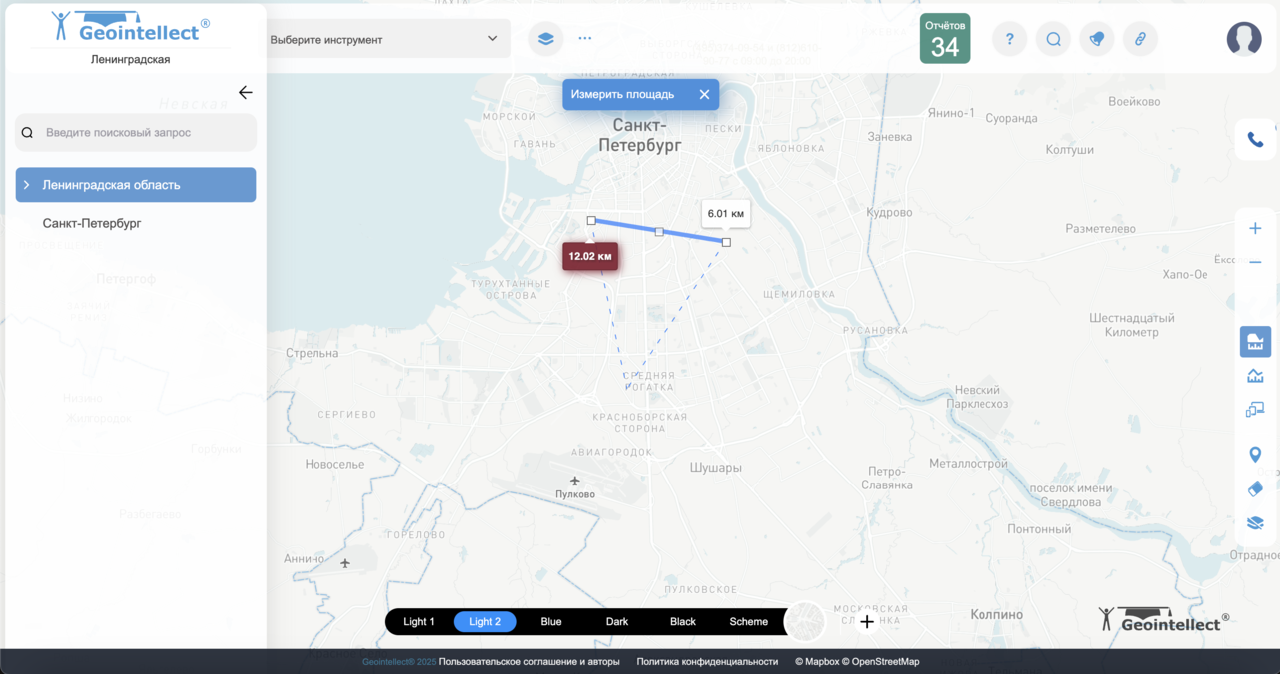The width and height of the screenshot is (1280, 674).
Task: Click the round satellite map thumbnail
Action: click(x=805, y=621)
